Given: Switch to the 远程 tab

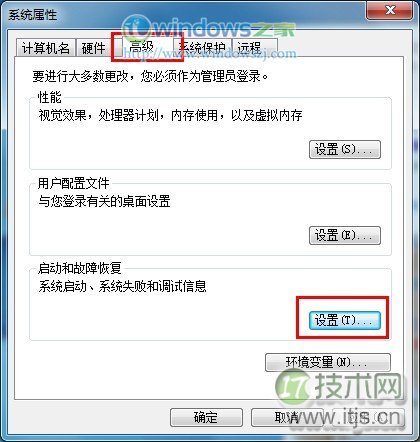Looking at the screenshot, I should (x=255, y=48).
